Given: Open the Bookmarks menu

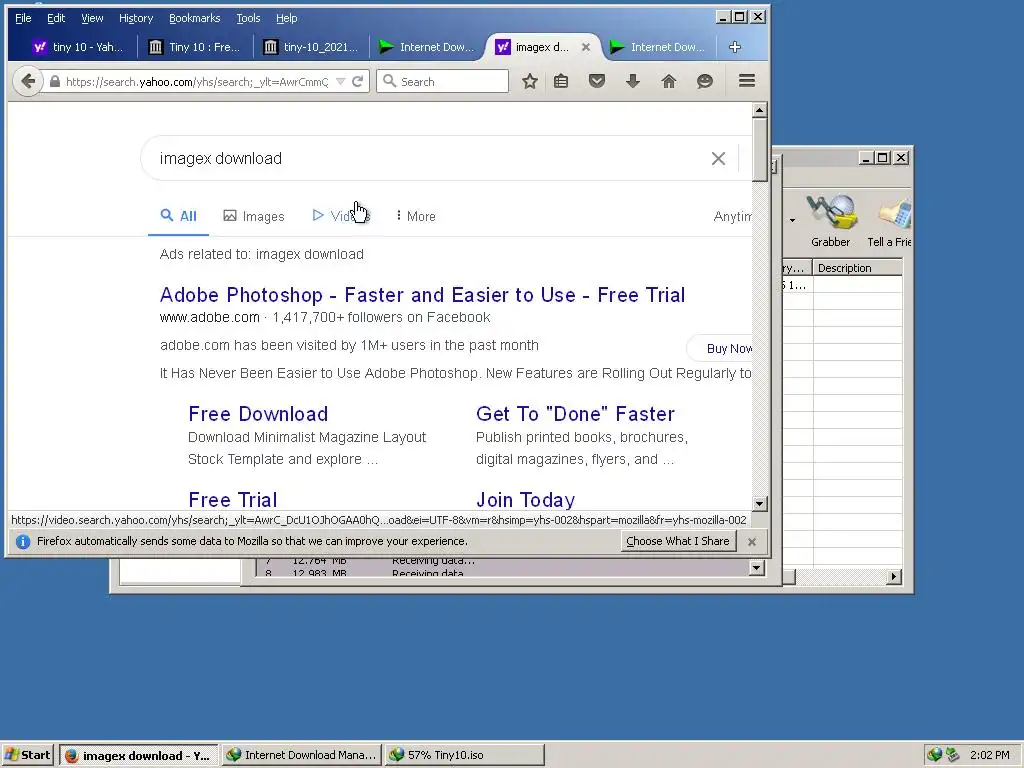Looking at the screenshot, I should coord(195,18).
